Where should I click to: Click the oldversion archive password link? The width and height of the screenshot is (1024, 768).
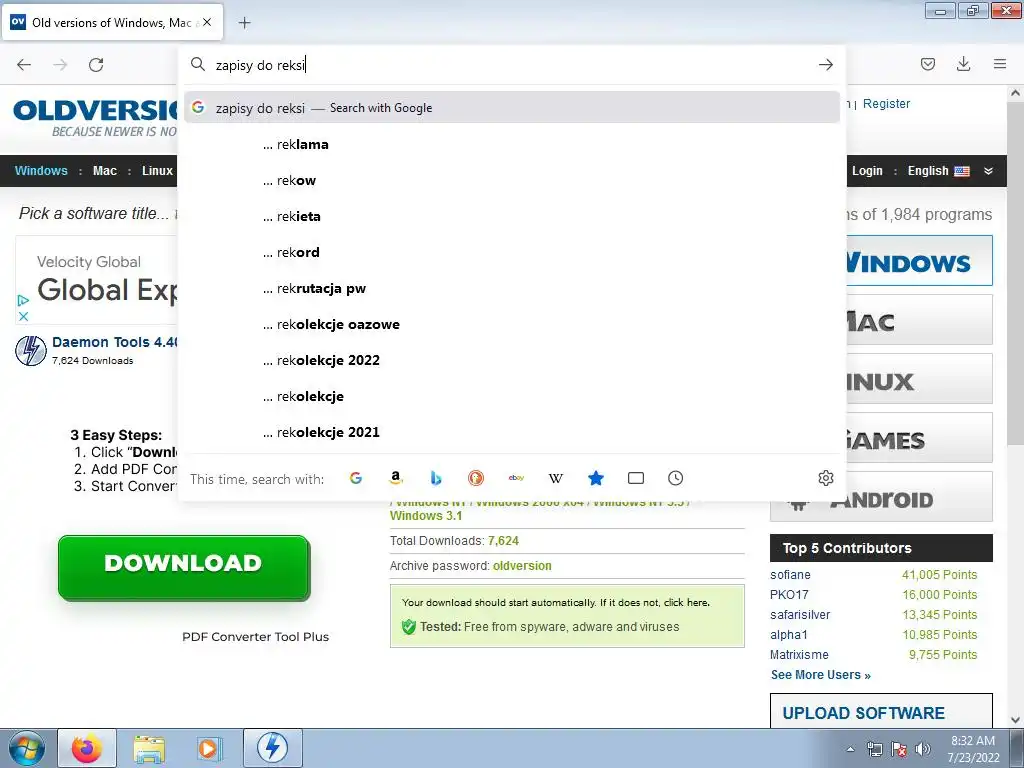[x=522, y=566]
